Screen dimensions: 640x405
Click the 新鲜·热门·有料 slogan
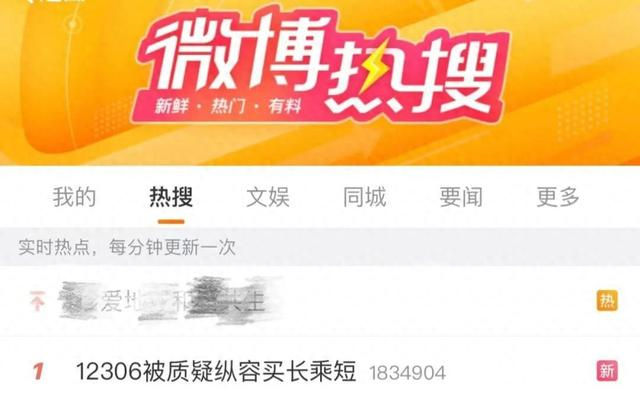pyautogui.click(x=228, y=107)
